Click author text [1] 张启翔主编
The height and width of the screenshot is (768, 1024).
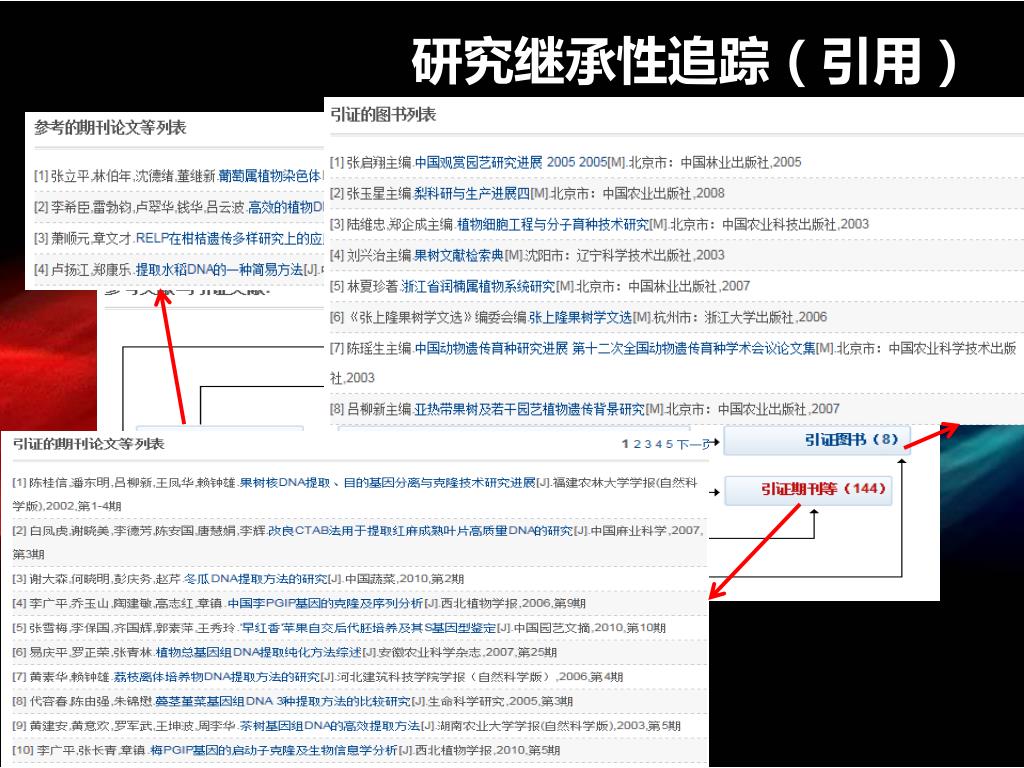[370, 162]
